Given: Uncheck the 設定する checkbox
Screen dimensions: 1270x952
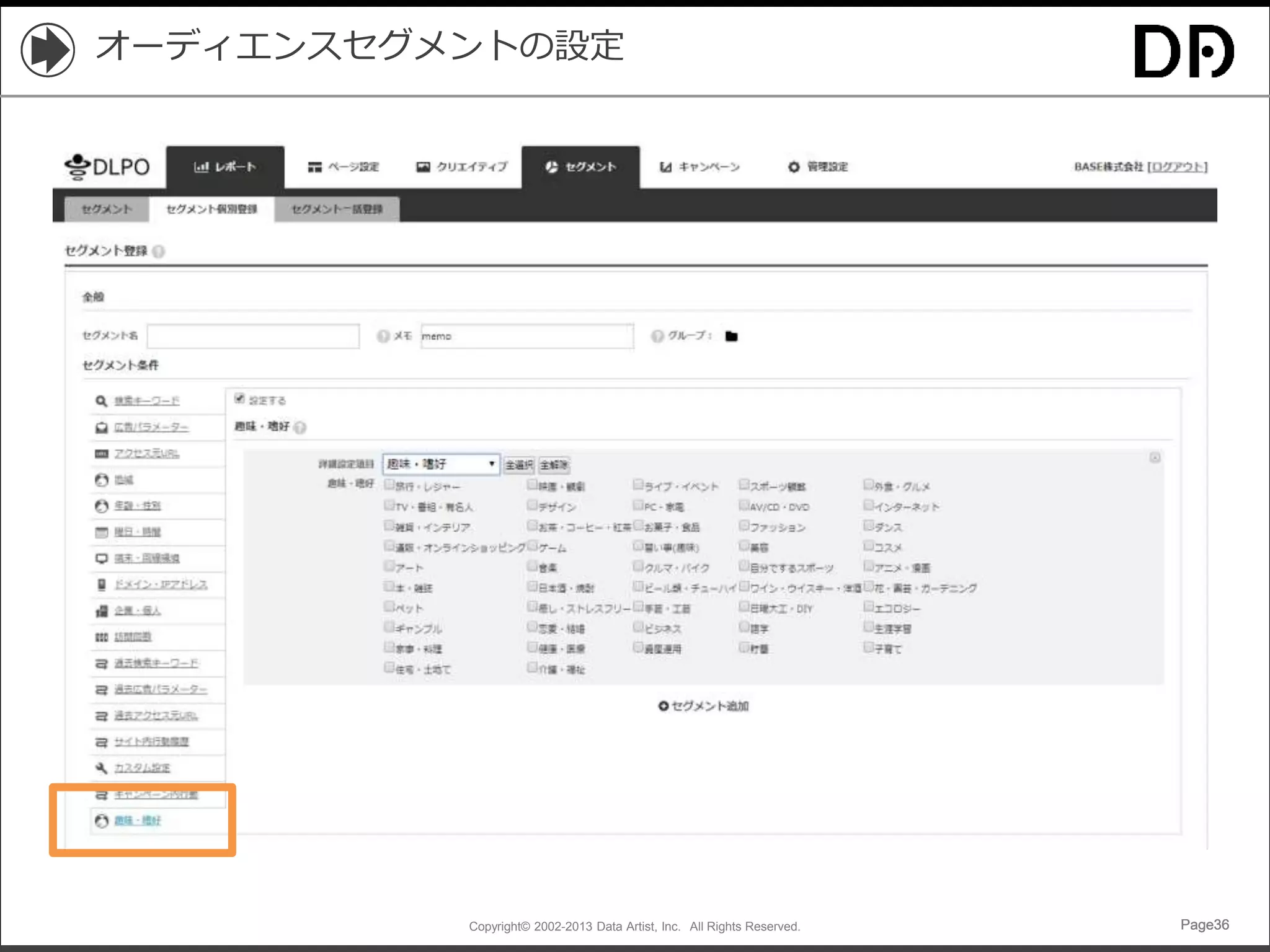Looking at the screenshot, I should 239,399.
